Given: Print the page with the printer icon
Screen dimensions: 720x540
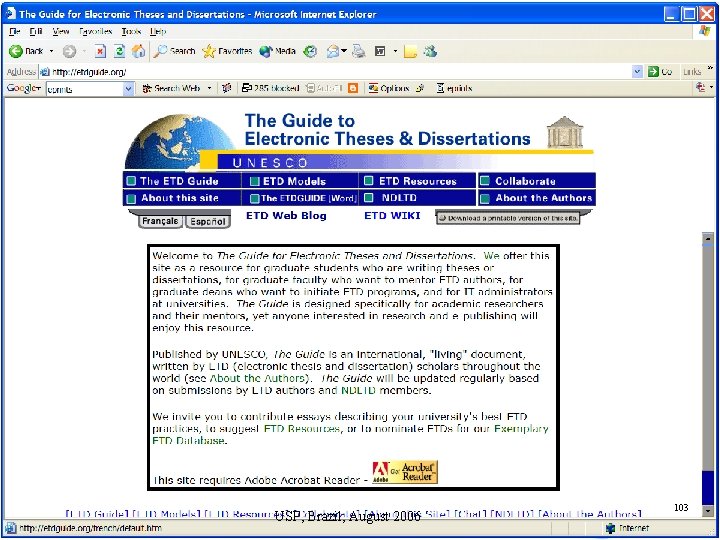Looking at the screenshot, I should coord(359,51).
